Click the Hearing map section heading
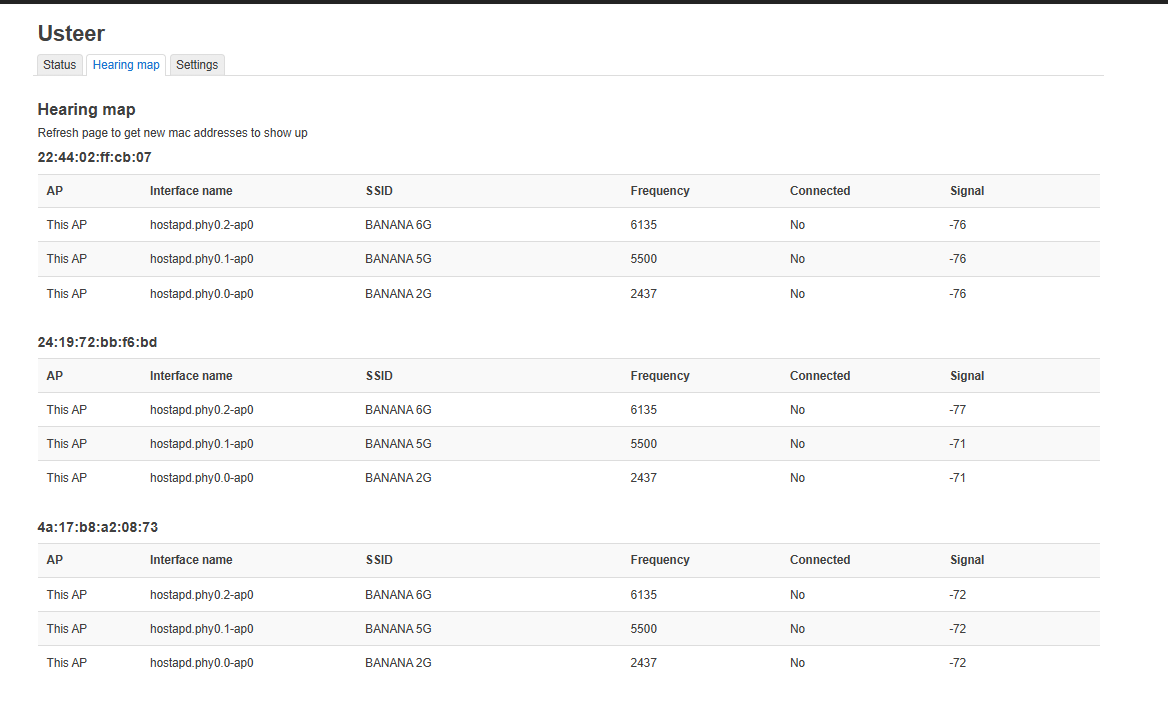The width and height of the screenshot is (1168, 728). (x=86, y=109)
